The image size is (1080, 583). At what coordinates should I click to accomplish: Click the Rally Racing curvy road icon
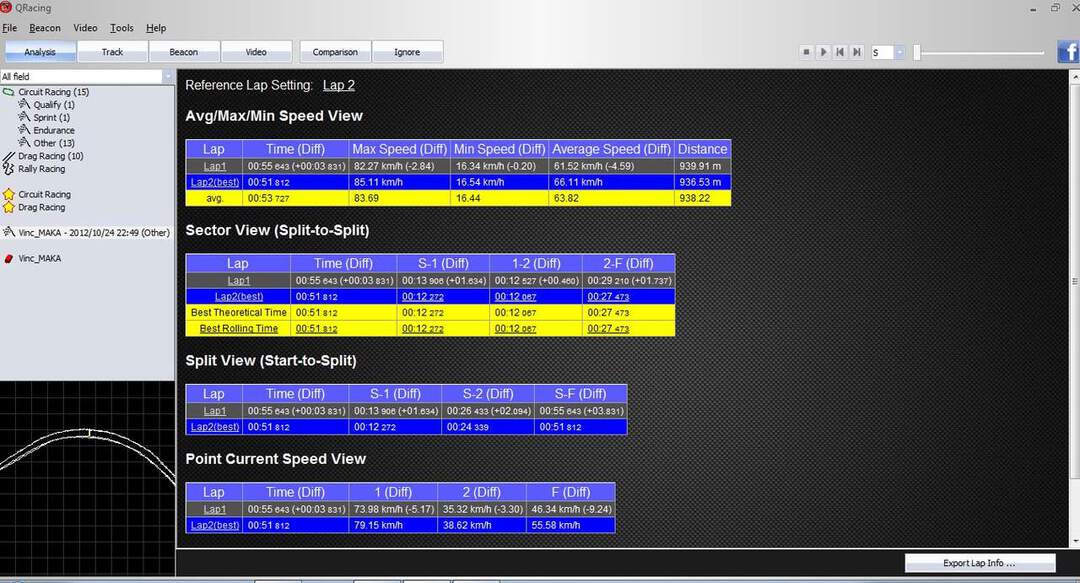click(x=9, y=169)
